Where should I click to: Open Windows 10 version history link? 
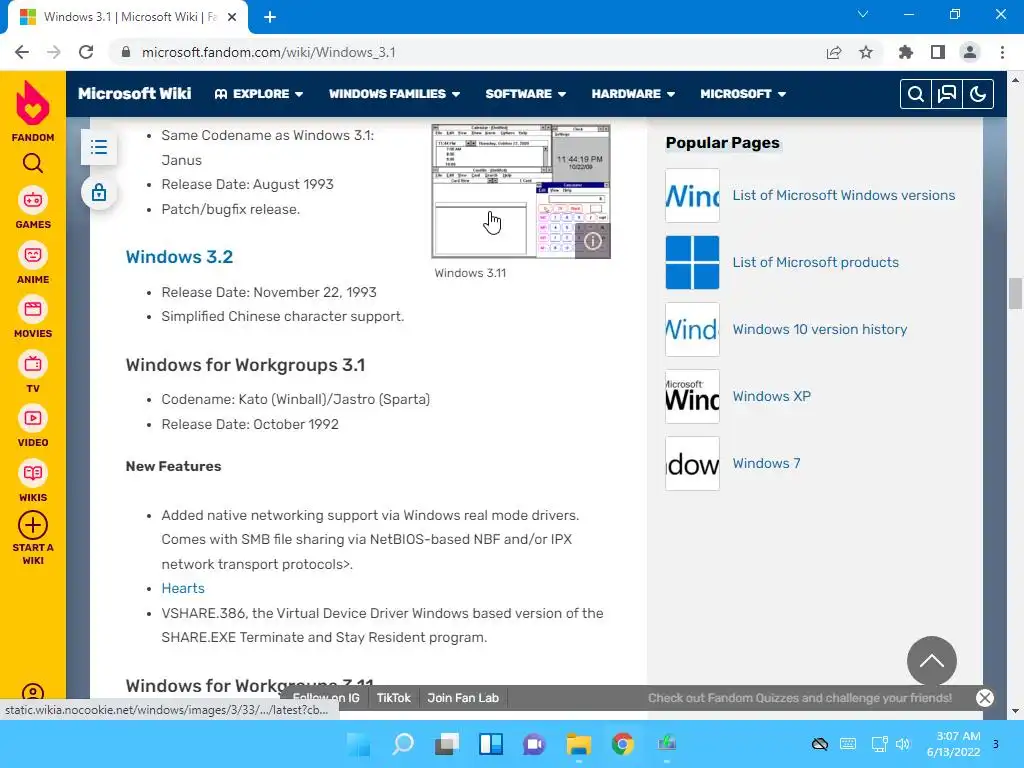coord(820,329)
